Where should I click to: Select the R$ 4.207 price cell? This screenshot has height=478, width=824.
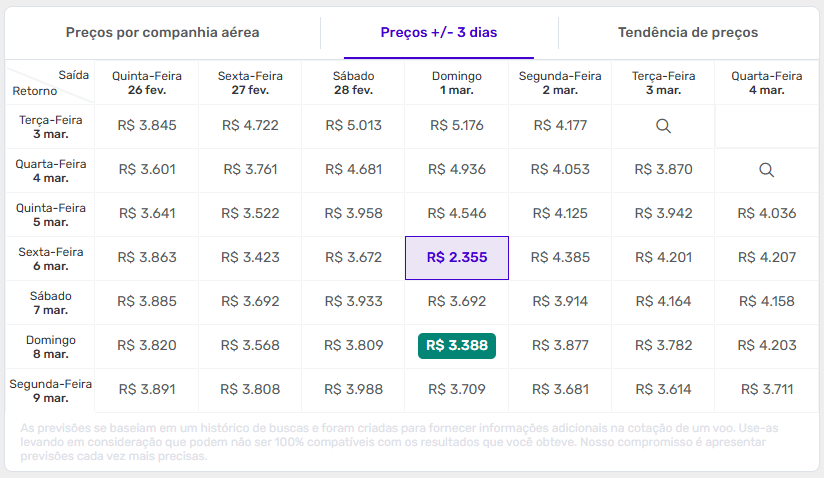click(x=766, y=258)
